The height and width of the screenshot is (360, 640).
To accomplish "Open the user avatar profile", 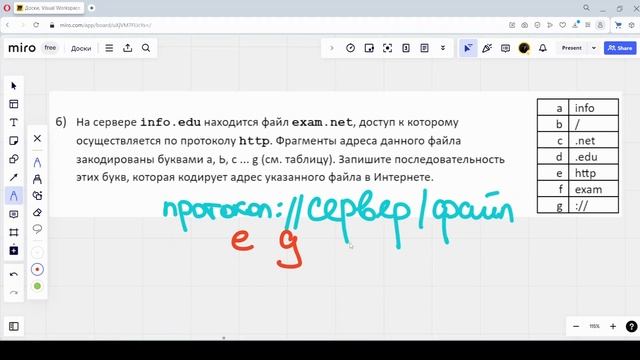I will 524,48.
